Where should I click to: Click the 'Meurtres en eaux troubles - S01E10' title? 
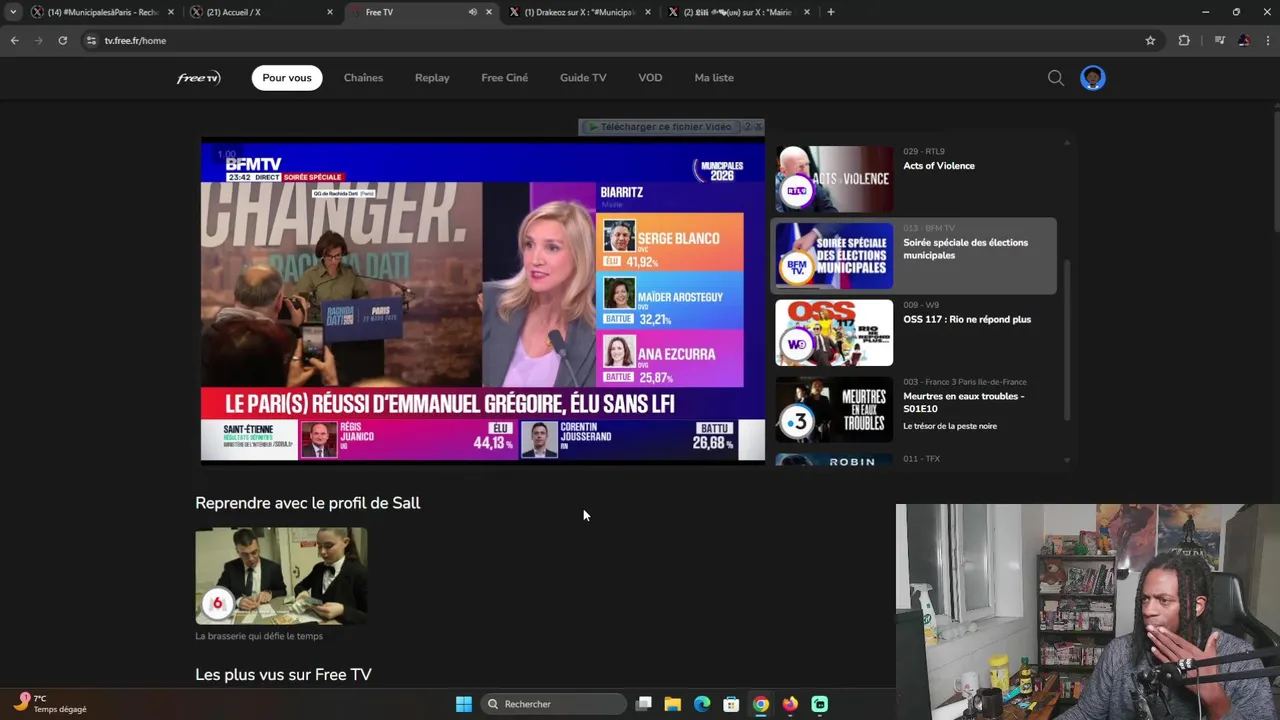(964, 402)
